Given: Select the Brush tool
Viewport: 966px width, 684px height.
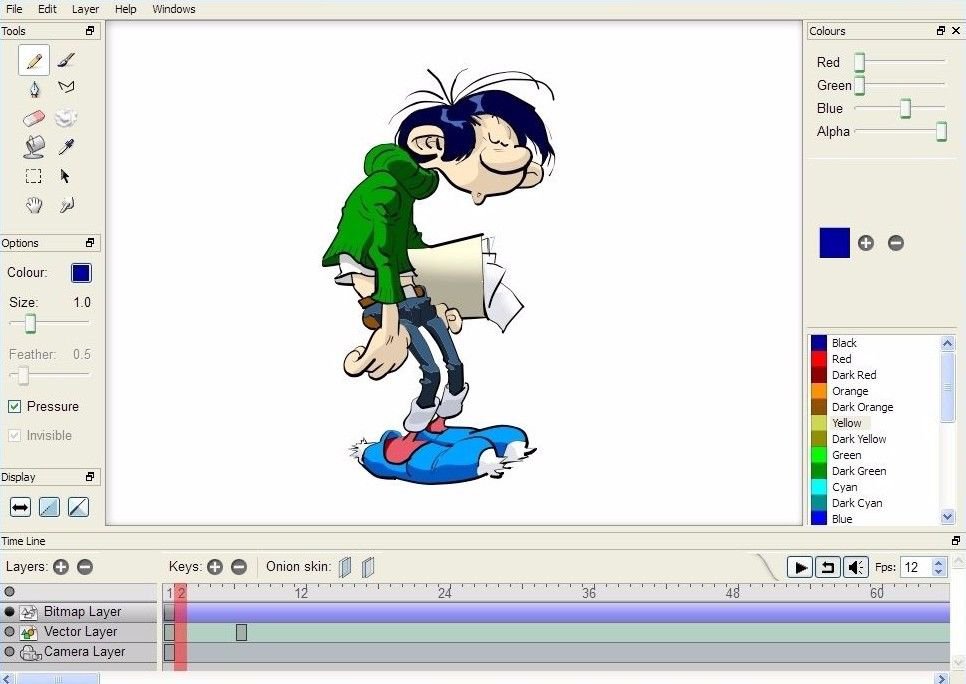Looking at the screenshot, I should tap(64, 58).
